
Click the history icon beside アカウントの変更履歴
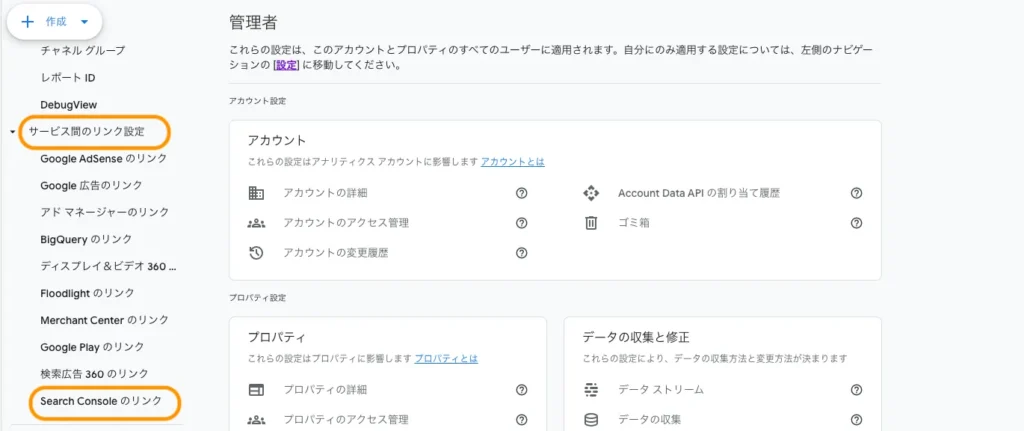pos(256,253)
